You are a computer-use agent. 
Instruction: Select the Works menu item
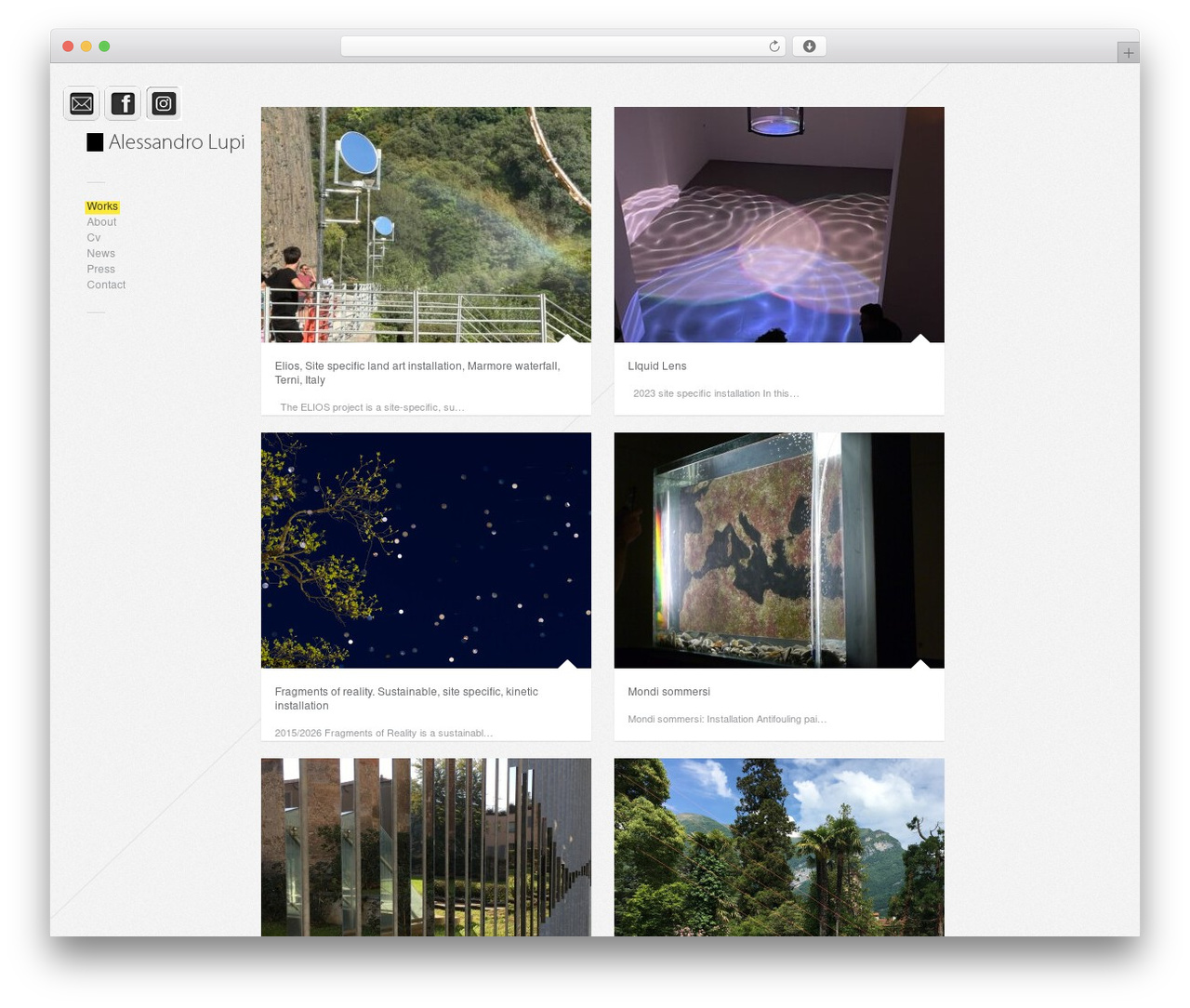(x=102, y=206)
